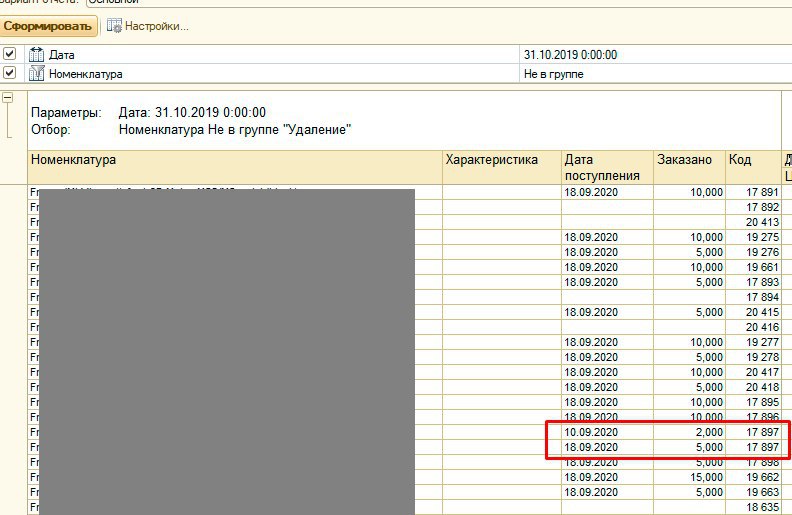Select code cell 19 278
Screen dimensions: 792x515
(x=753, y=357)
